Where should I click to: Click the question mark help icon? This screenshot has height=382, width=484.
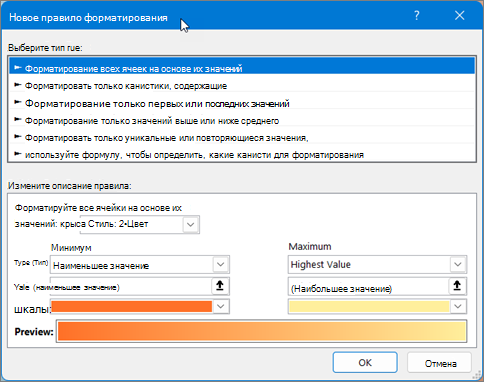(x=417, y=16)
